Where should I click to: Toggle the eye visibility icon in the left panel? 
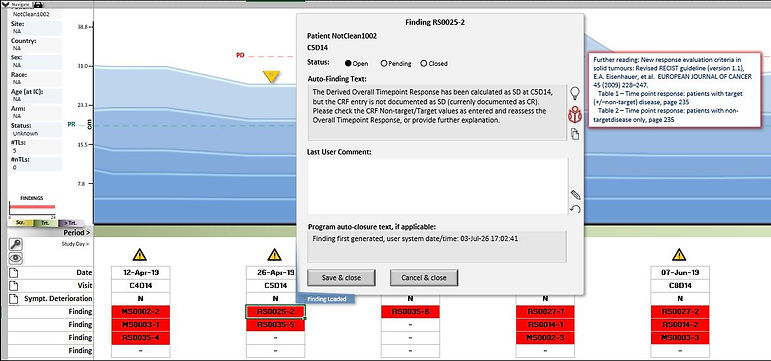click(15, 258)
